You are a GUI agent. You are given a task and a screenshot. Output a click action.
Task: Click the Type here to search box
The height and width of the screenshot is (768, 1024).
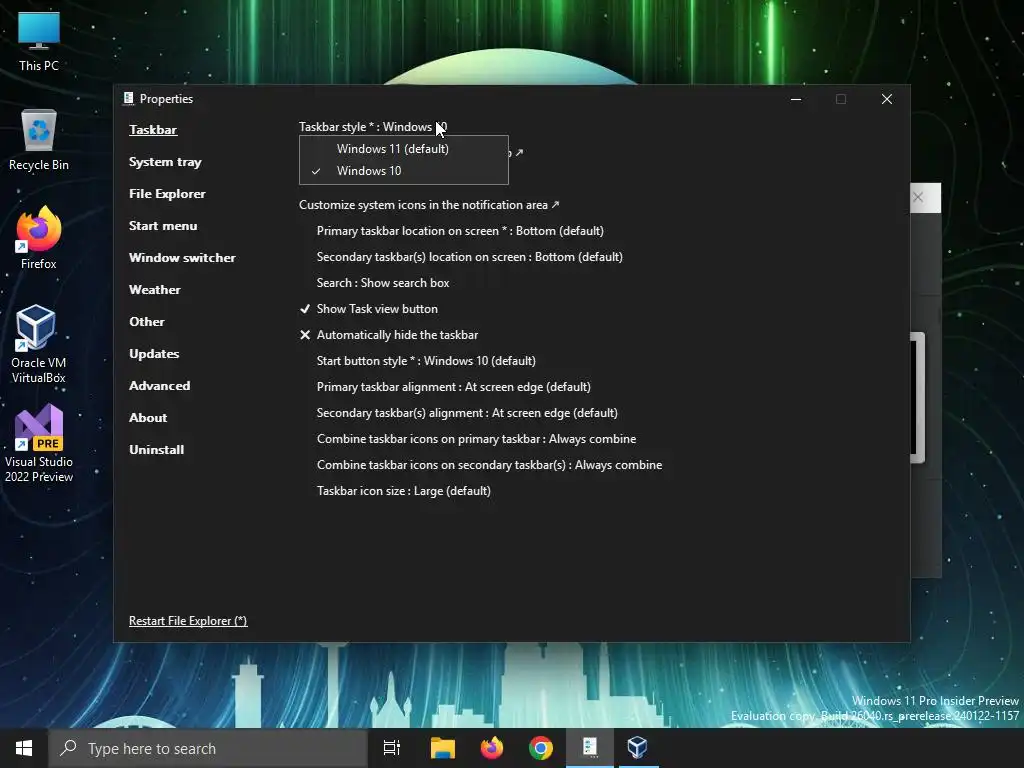(x=208, y=748)
